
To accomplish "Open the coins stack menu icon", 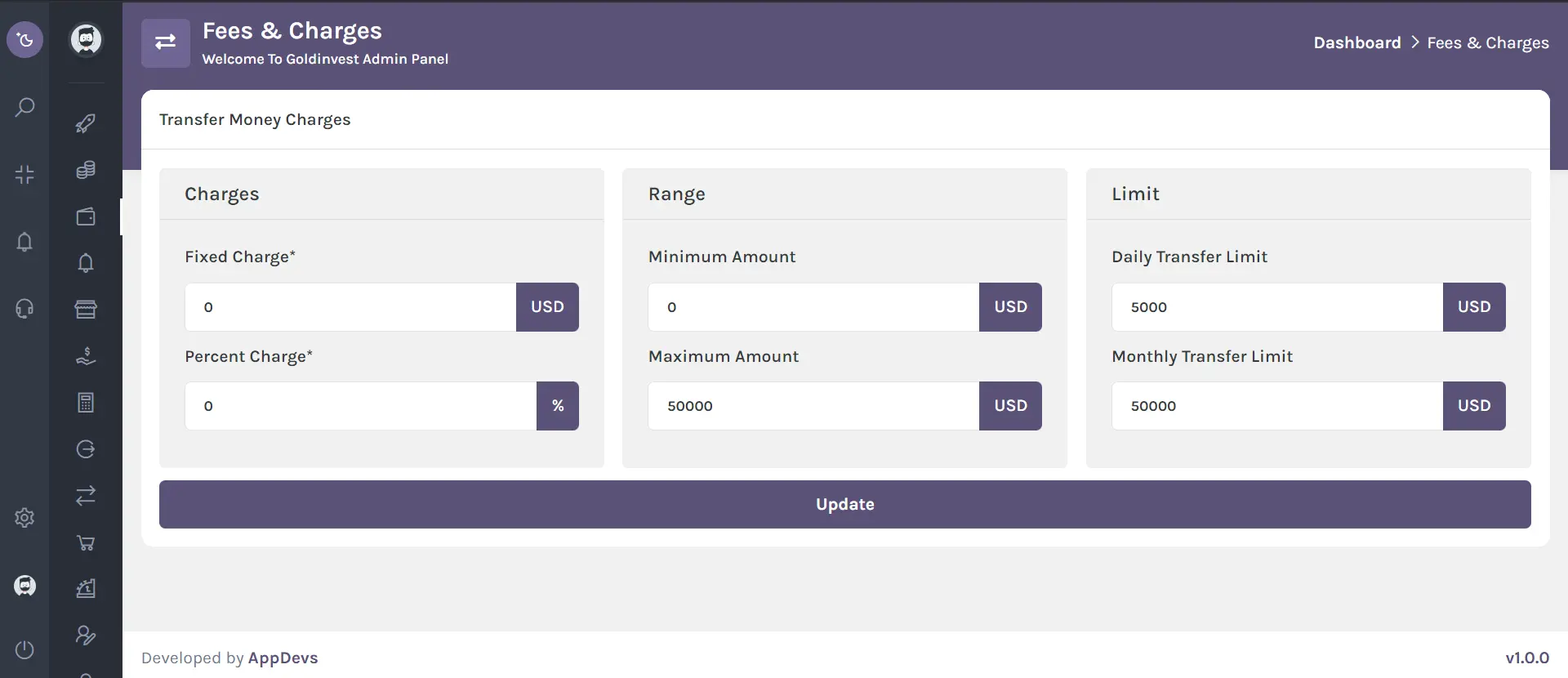I will (86, 170).
